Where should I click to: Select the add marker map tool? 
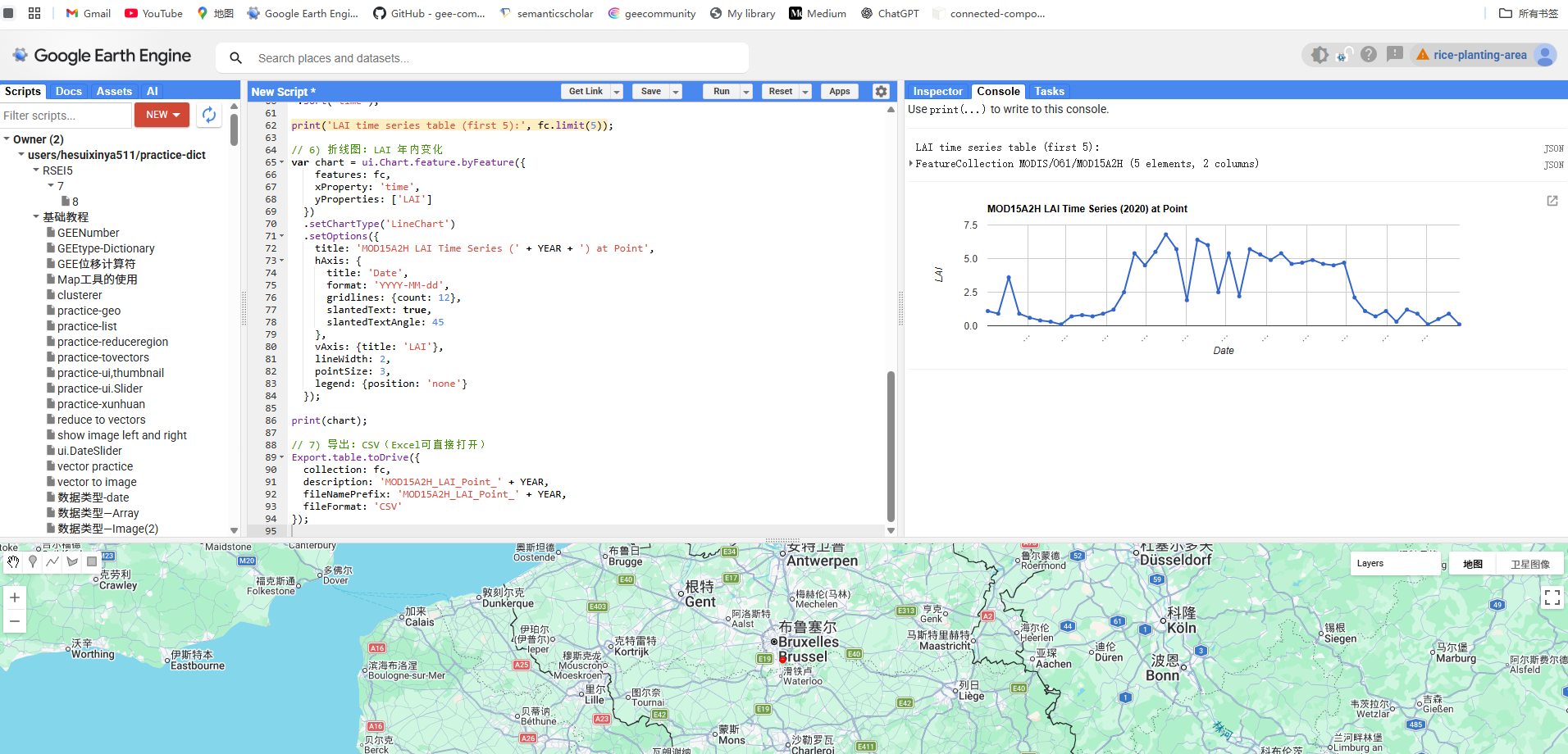tap(33, 561)
